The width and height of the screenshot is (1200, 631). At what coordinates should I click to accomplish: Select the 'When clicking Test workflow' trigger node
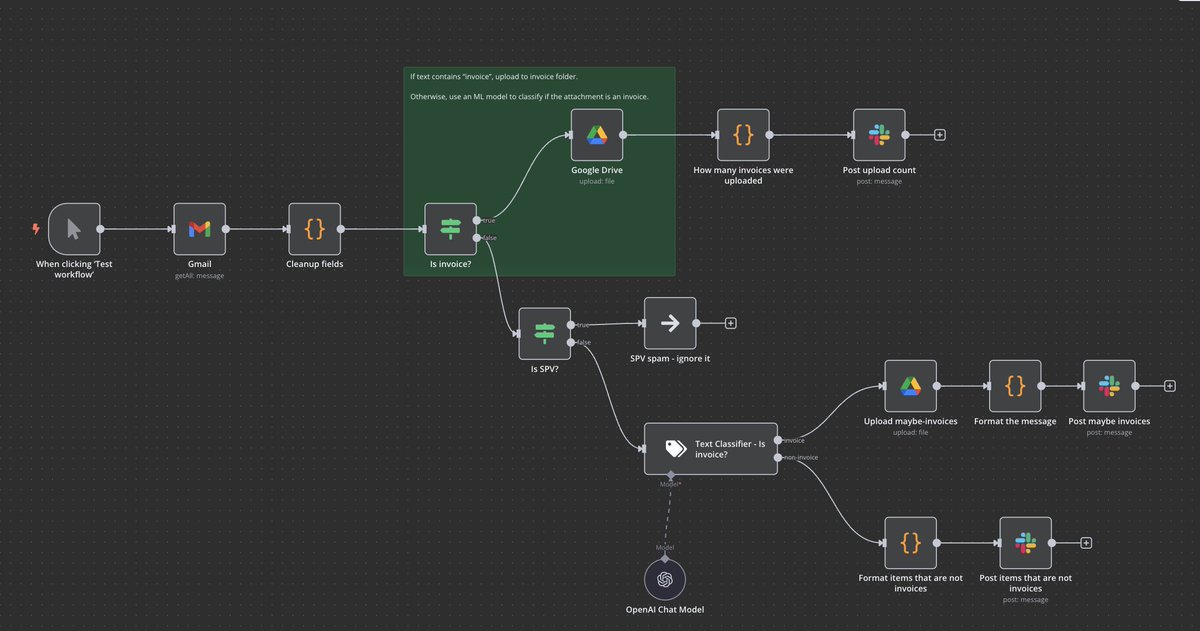(75, 229)
